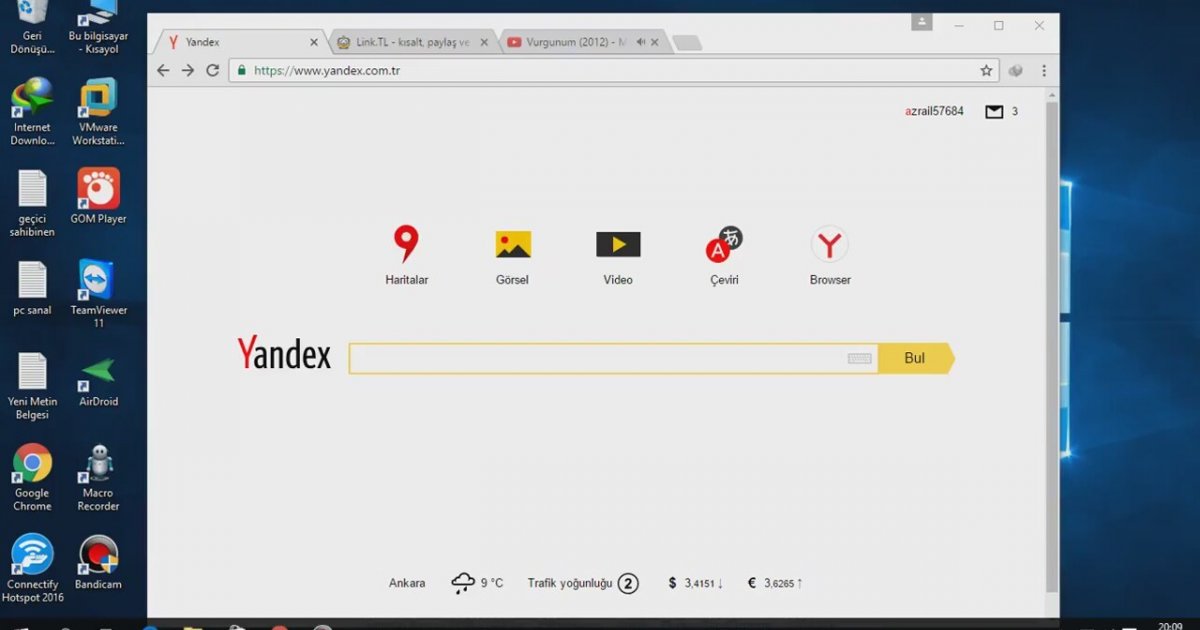Select the pc sanal text file

[x=32, y=288]
